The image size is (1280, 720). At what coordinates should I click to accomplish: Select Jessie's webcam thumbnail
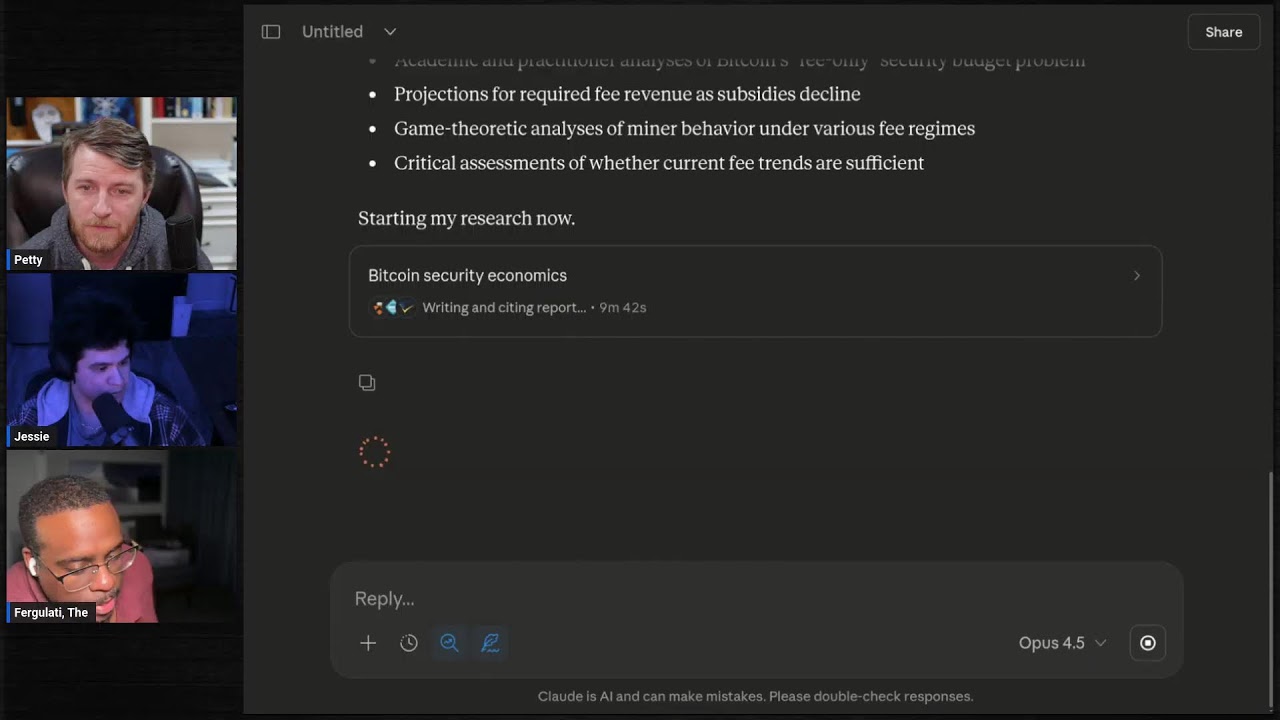(121, 360)
